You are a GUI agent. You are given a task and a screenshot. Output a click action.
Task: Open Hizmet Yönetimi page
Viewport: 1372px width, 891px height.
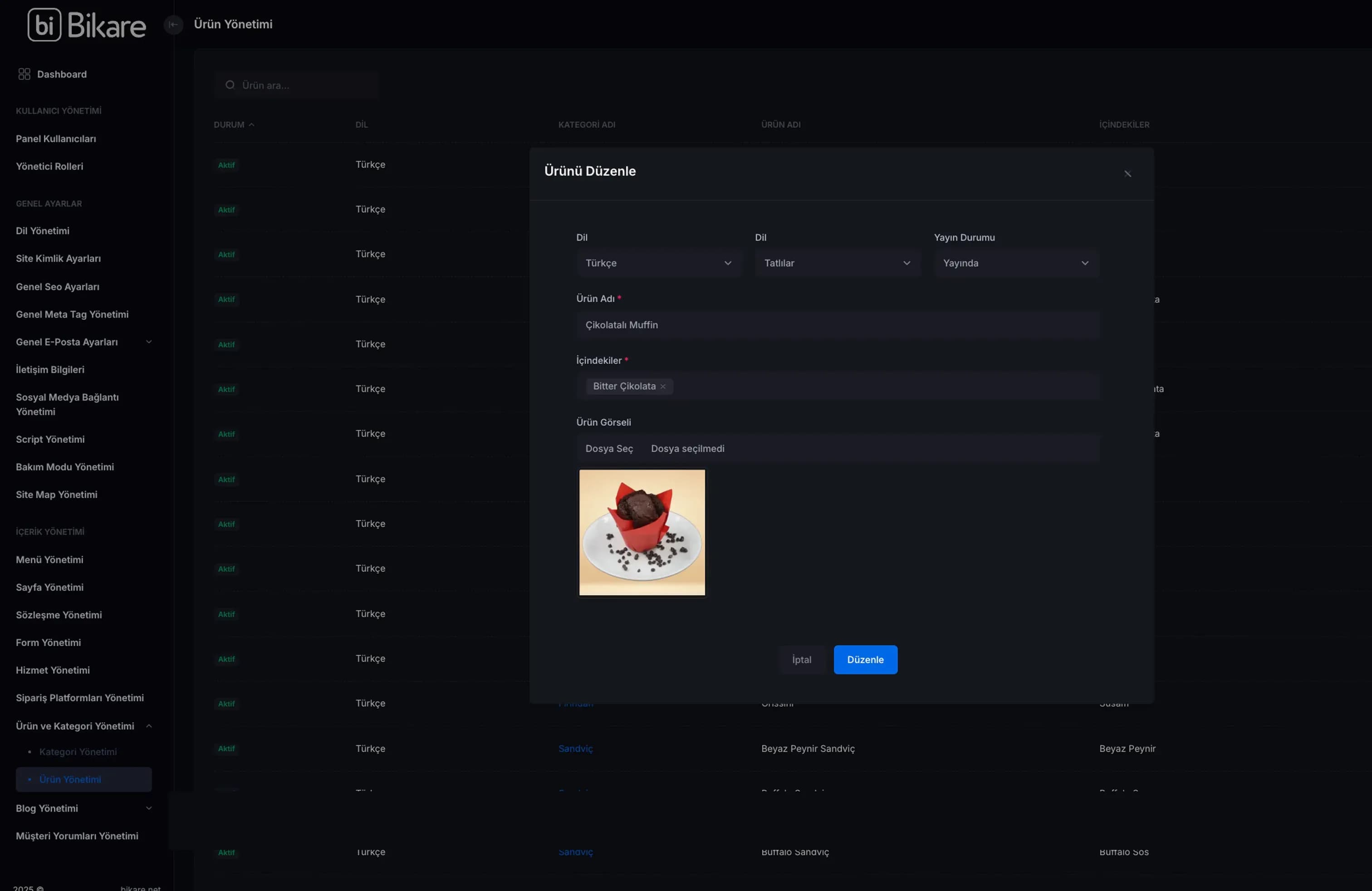(53, 671)
